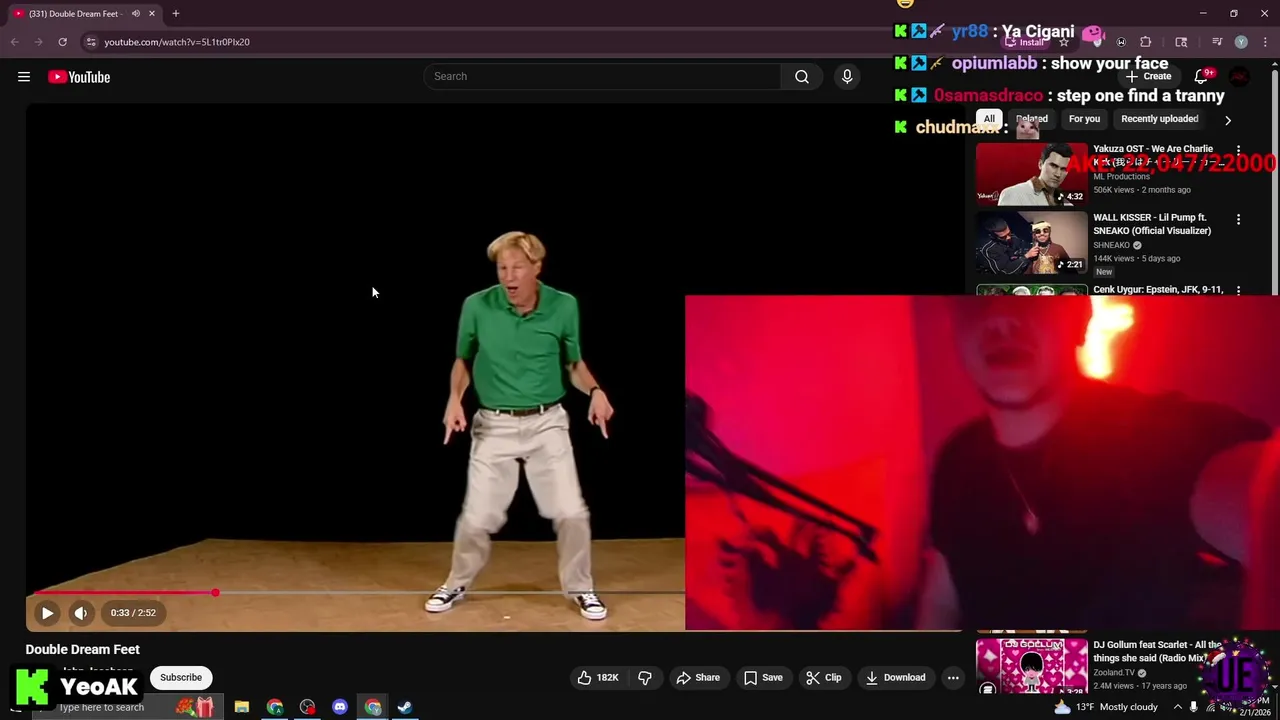Image resolution: width=1280 pixels, height=720 pixels.
Task: Open options for WALL KISSER video
Action: (1238, 219)
